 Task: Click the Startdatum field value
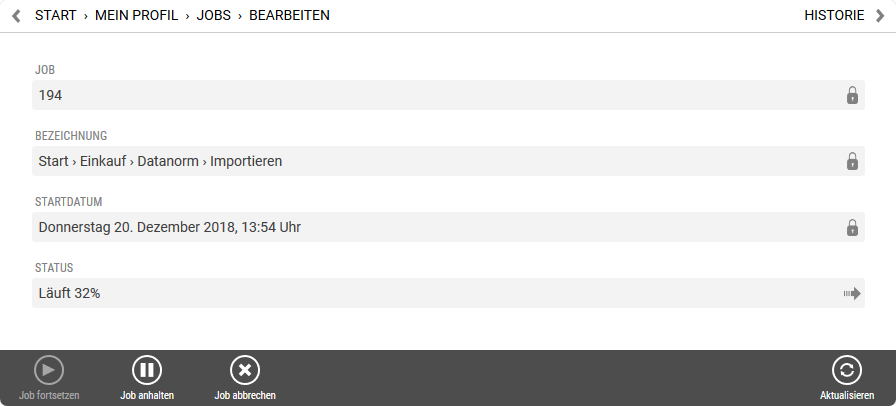[x=400, y=227]
